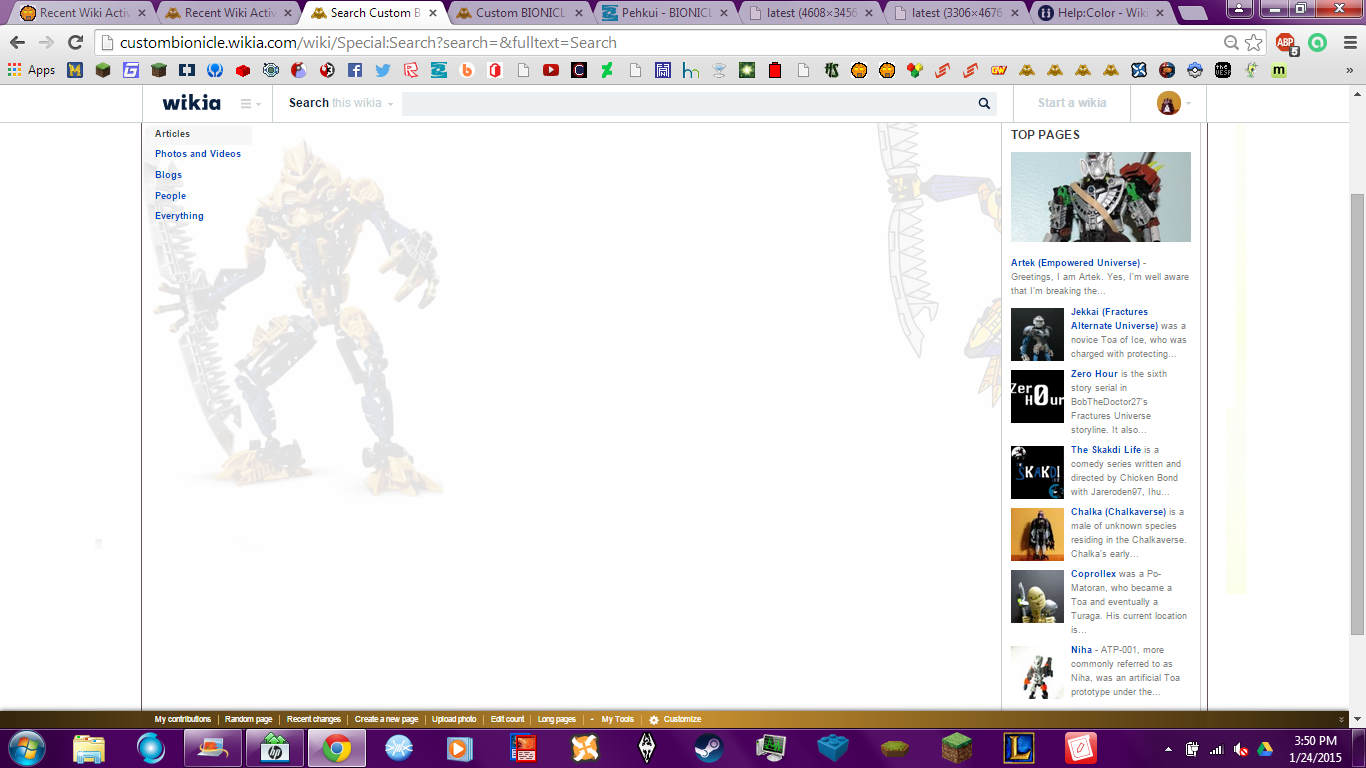Focus the Wikia search input field
The width and height of the screenshot is (1366, 768).
687,103
